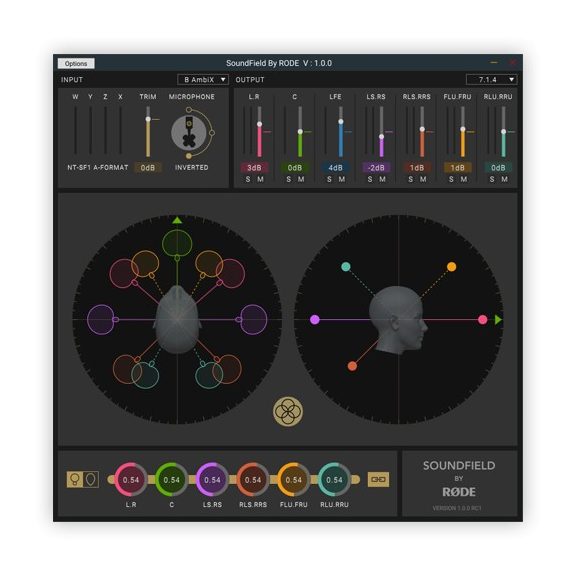Mute the RLU.RRU output channel

click(504, 179)
